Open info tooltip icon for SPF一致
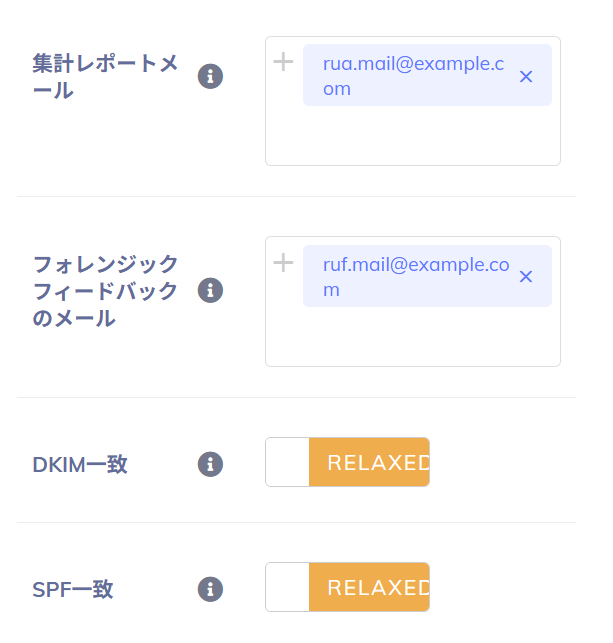The height and width of the screenshot is (643, 613). tap(210, 589)
